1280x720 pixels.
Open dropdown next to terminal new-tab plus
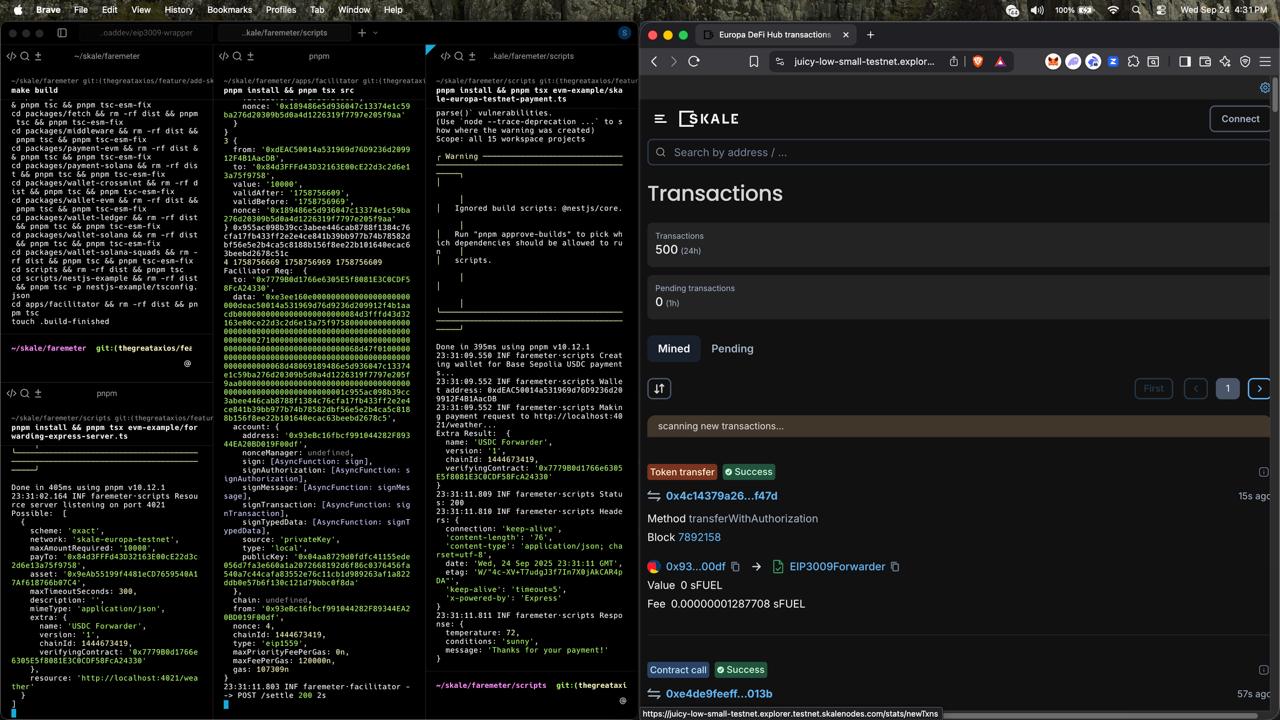(x=375, y=33)
